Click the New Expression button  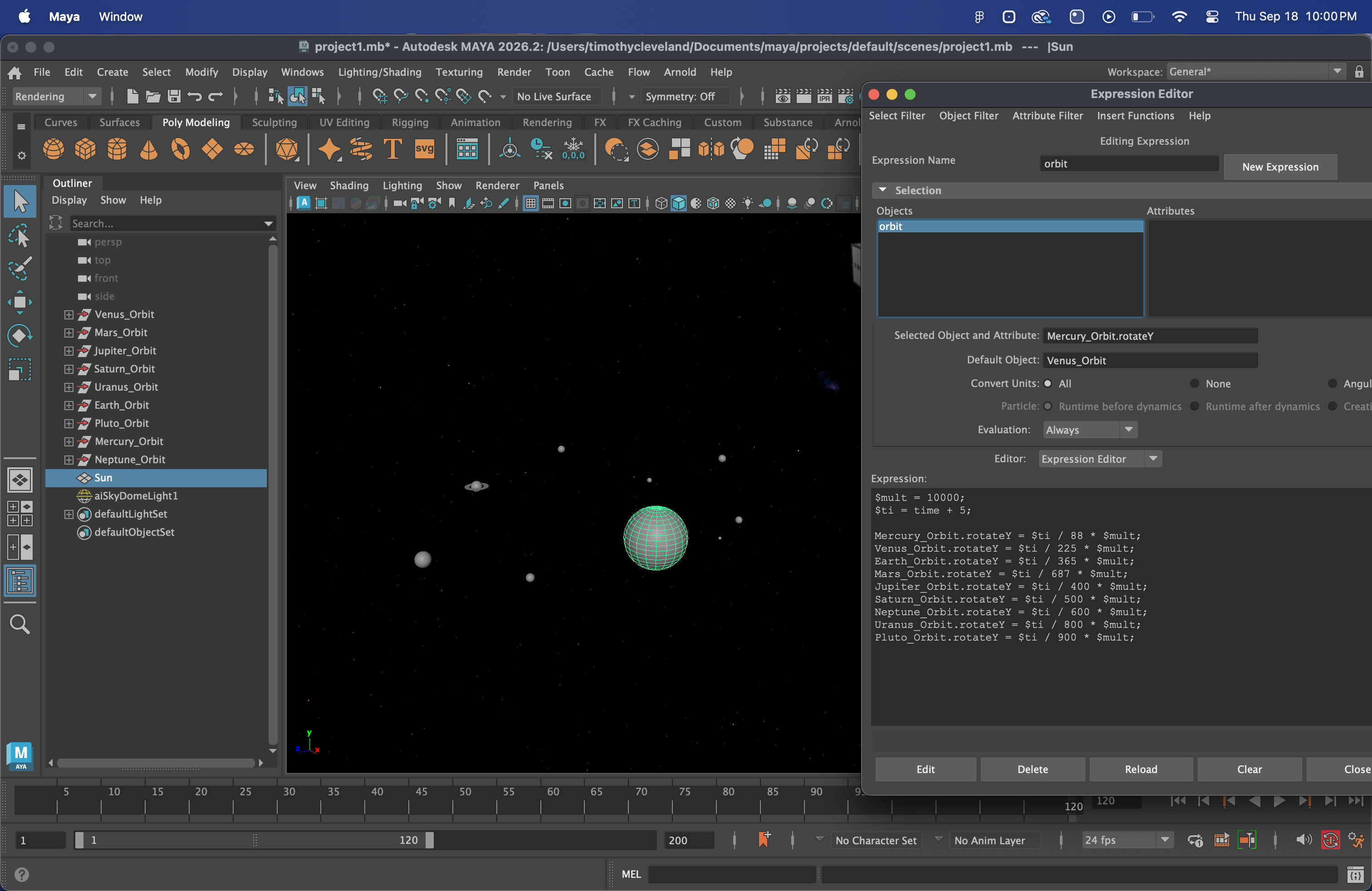coord(1280,166)
